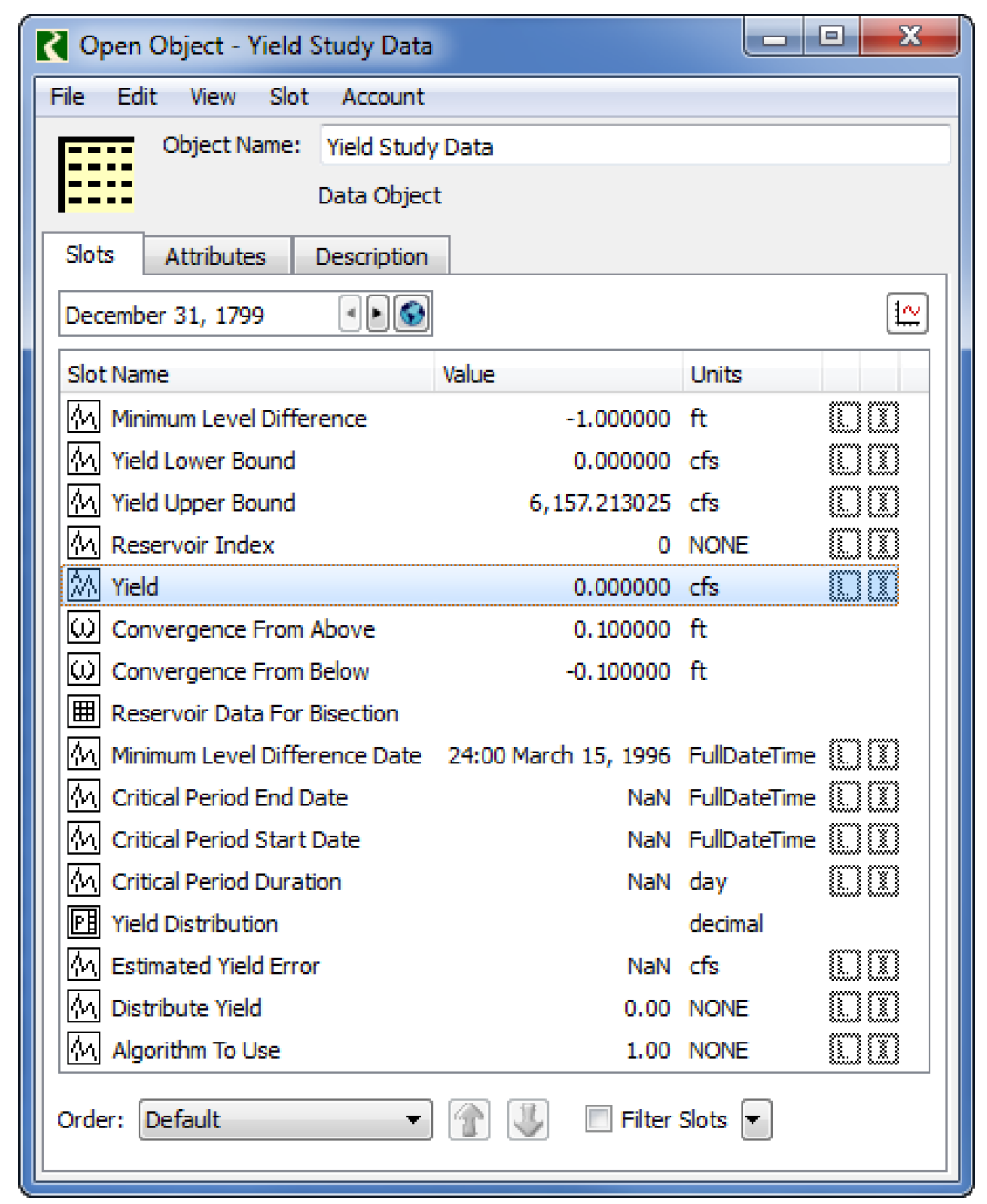The width and height of the screenshot is (987, 1204).
Task: Open the Account menu
Action: pyautogui.click(x=382, y=97)
